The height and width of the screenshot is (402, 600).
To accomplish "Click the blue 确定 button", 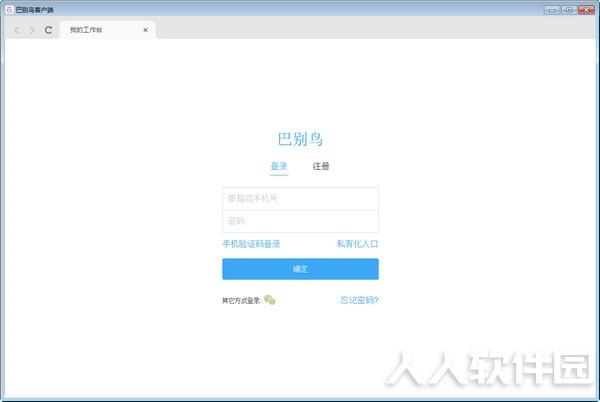I will tap(300, 269).
